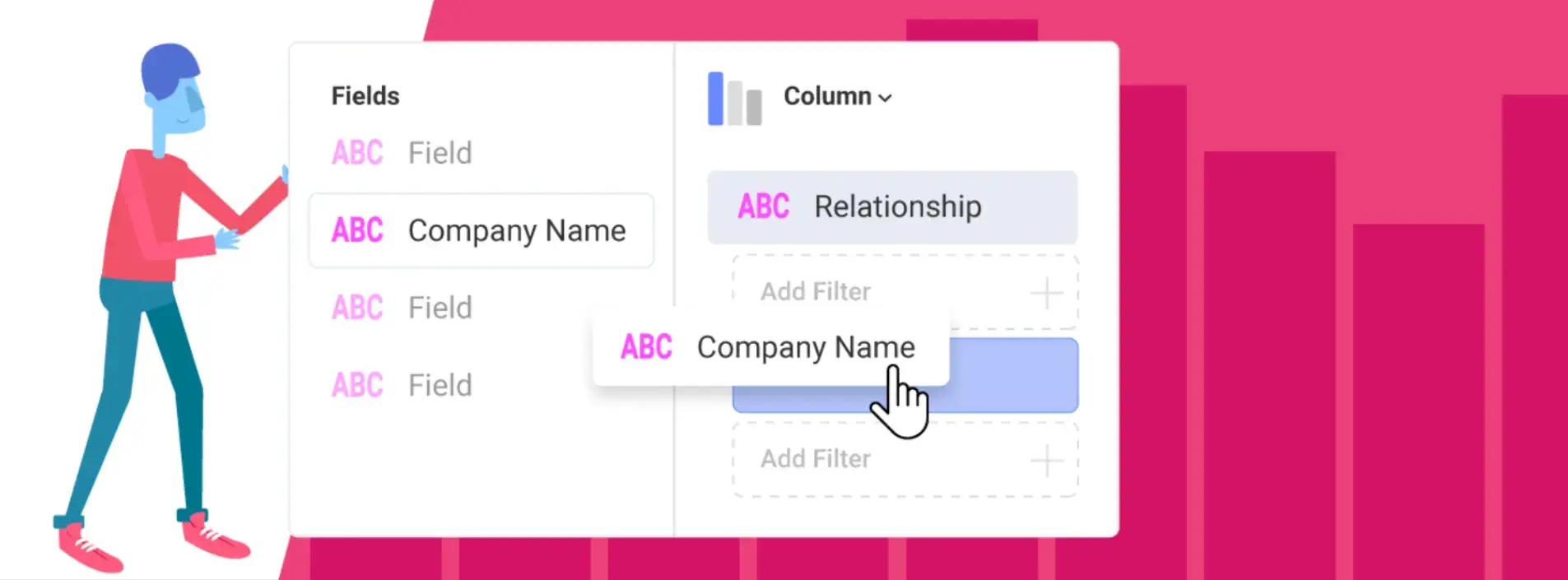Select the bottommost Field entry label

[x=440, y=385]
